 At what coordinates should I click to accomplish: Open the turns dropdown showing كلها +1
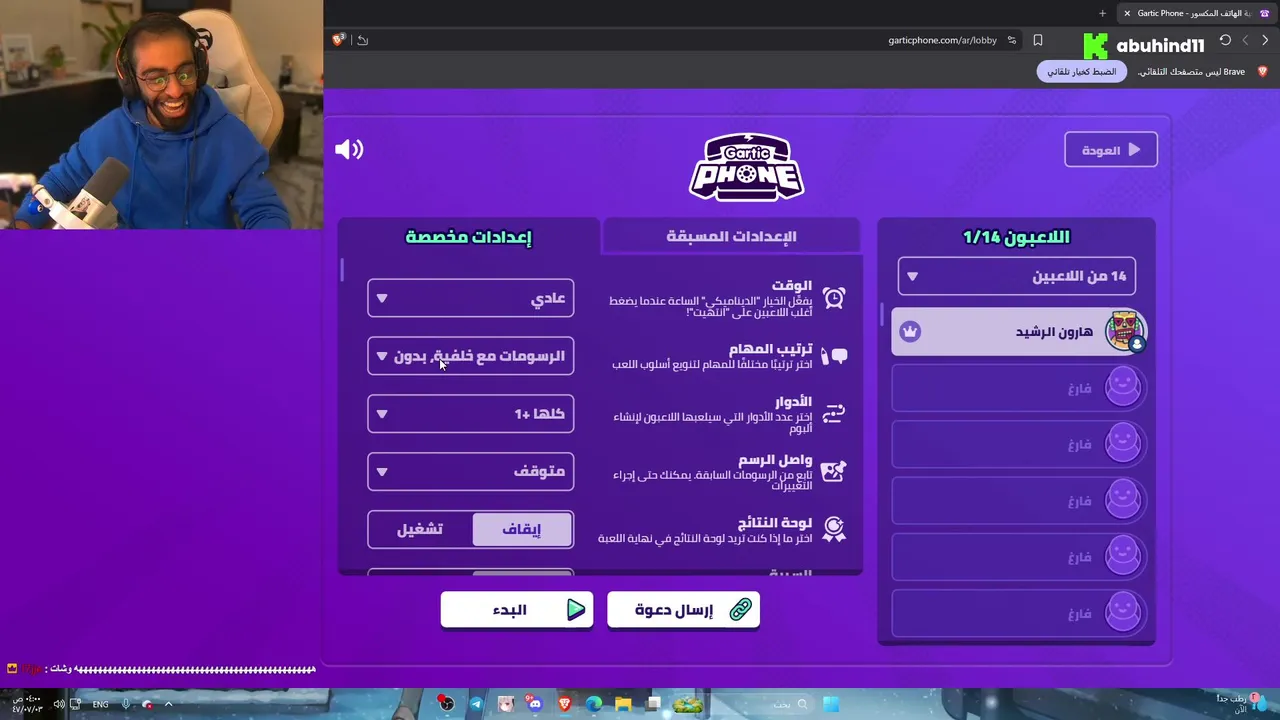471,414
